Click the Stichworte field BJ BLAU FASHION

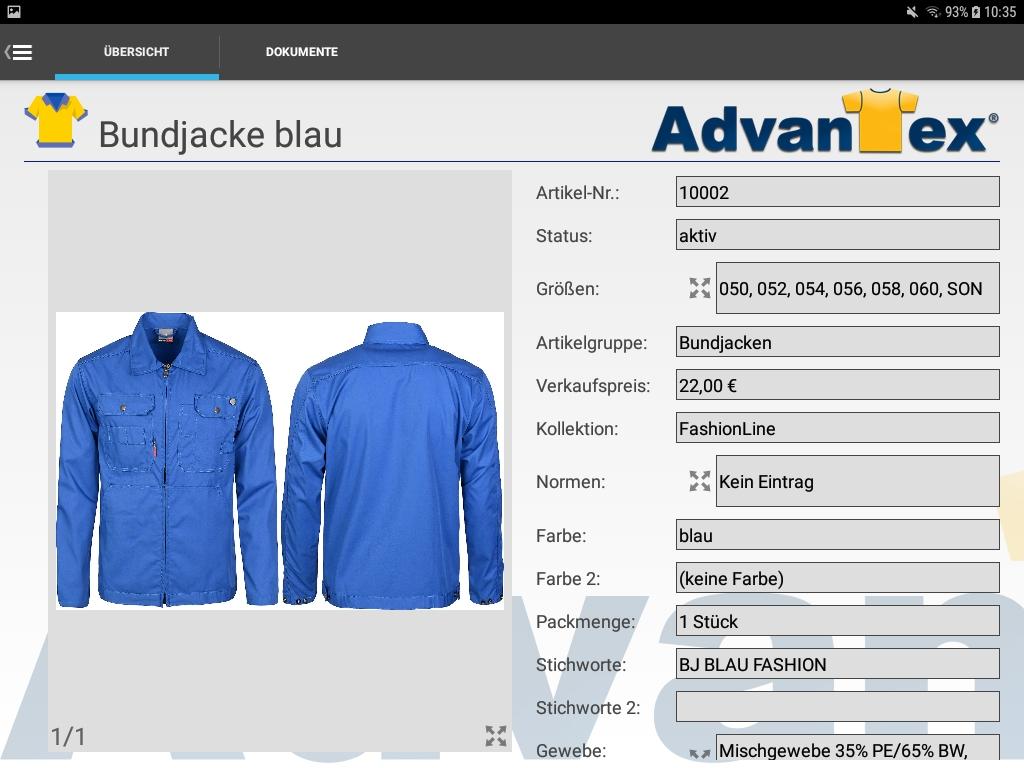point(837,664)
